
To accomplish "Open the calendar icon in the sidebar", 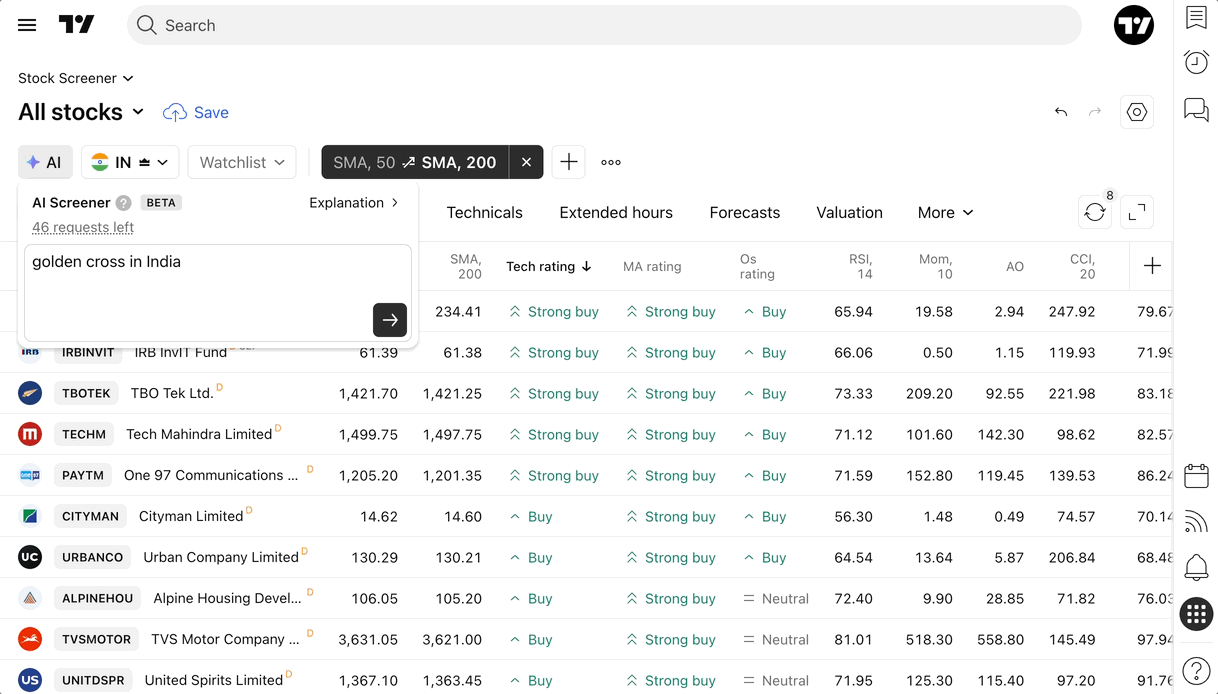I will (x=1196, y=475).
